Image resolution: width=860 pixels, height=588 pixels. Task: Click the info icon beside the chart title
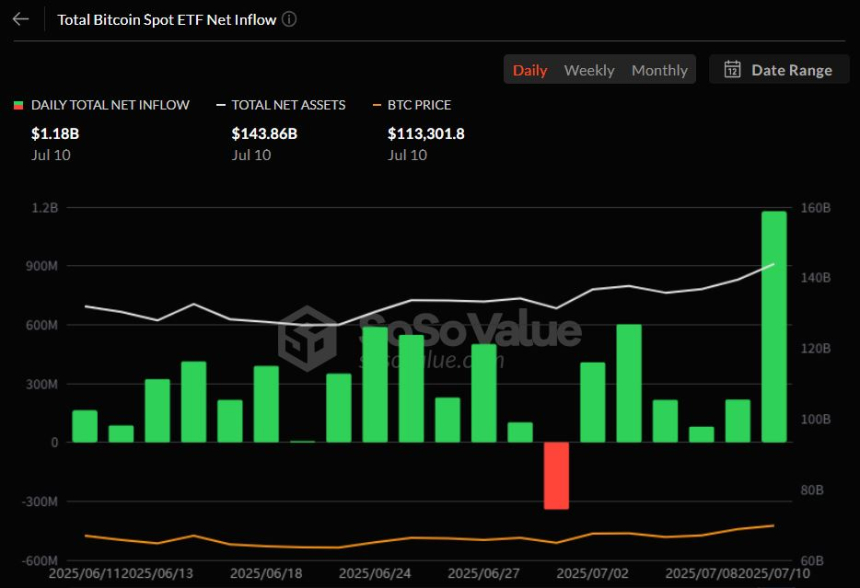289,19
